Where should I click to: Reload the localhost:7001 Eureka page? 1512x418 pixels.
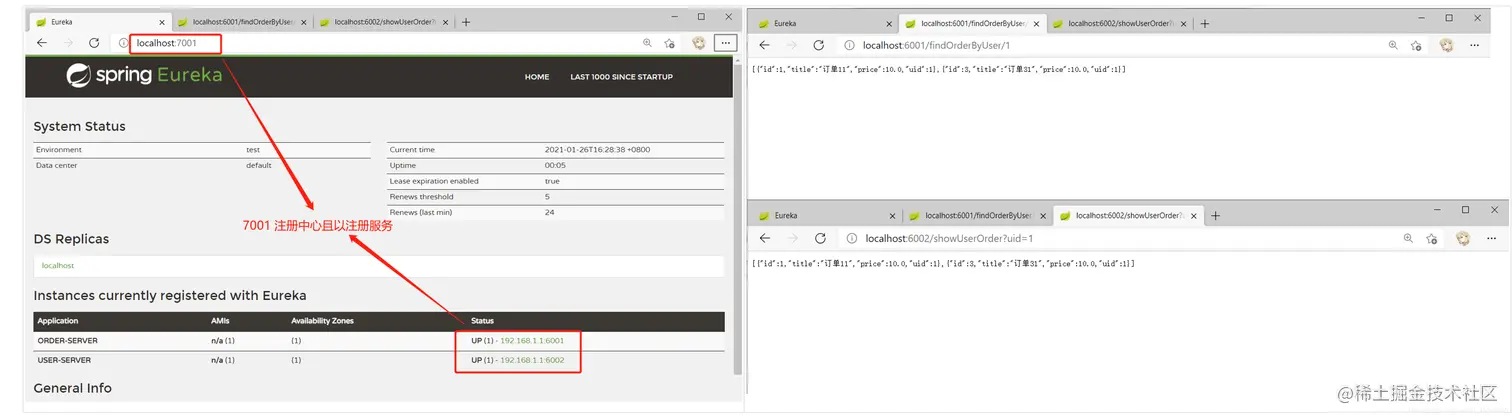click(x=94, y=43)
